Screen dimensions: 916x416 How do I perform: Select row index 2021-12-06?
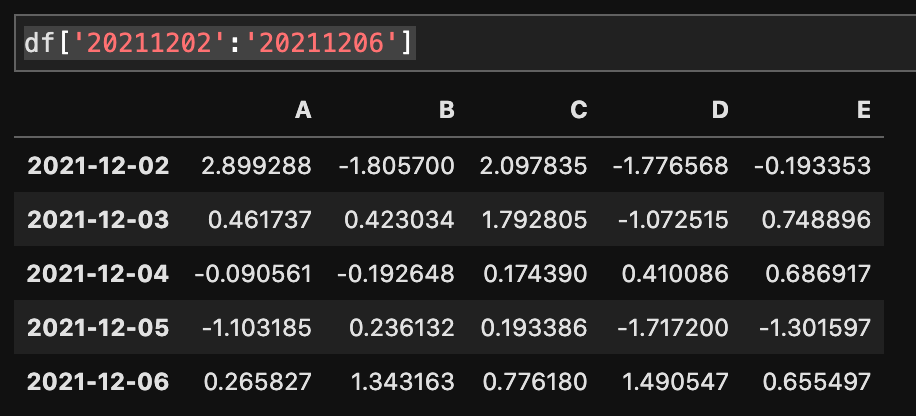98,382
